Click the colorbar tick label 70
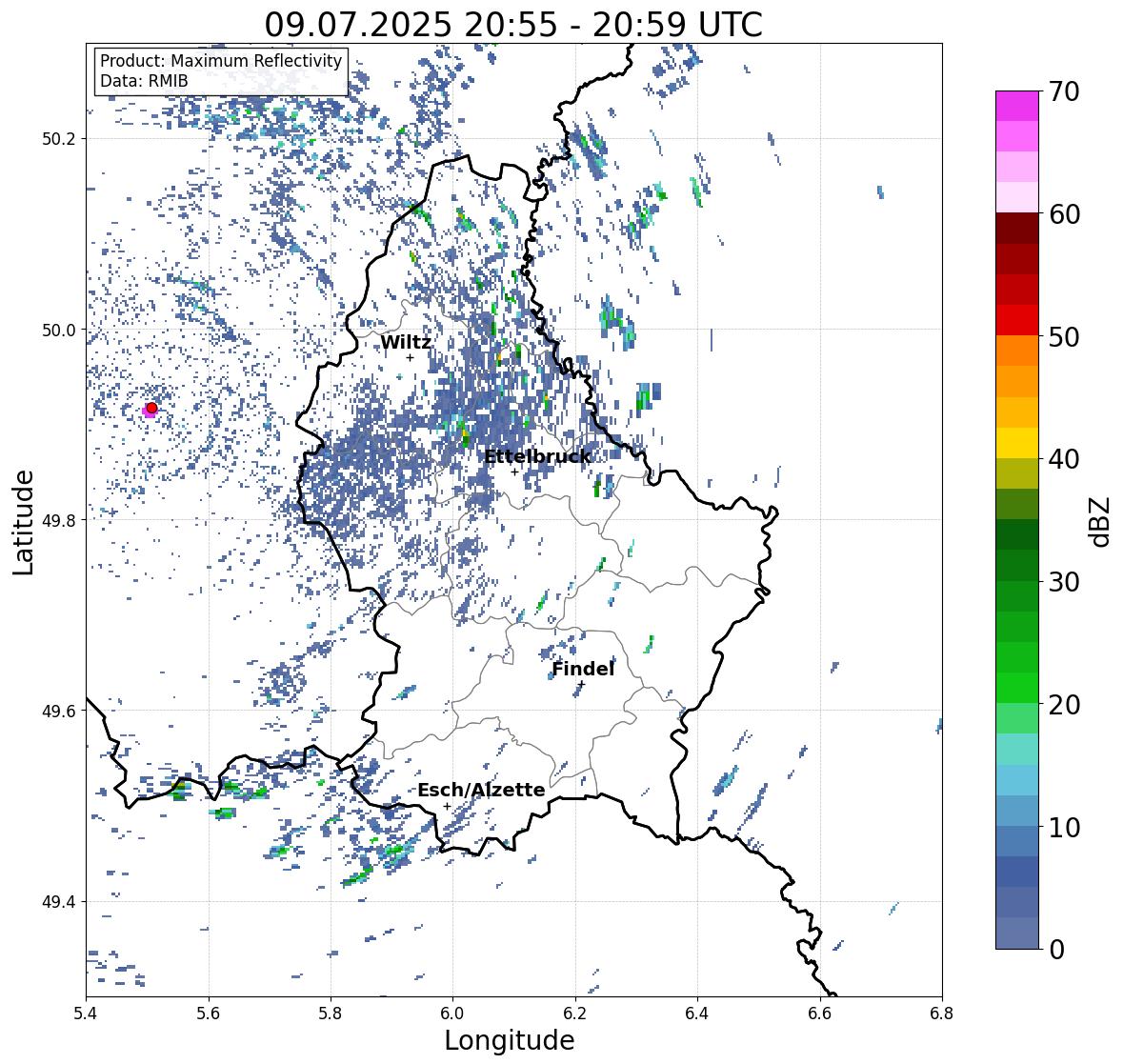 pyautogui.click(x=1064, y=91)
